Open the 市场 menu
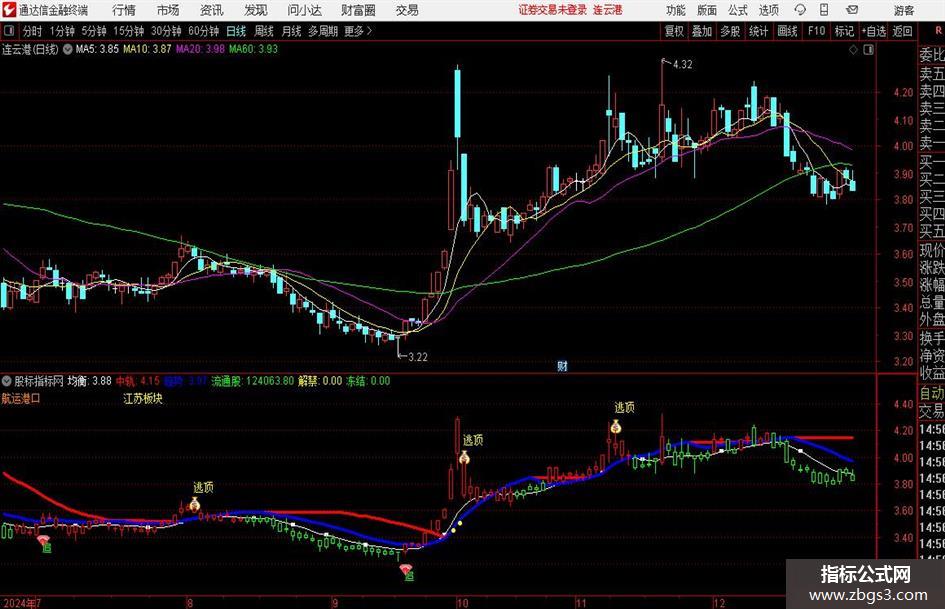 click(x=168, y=10)
